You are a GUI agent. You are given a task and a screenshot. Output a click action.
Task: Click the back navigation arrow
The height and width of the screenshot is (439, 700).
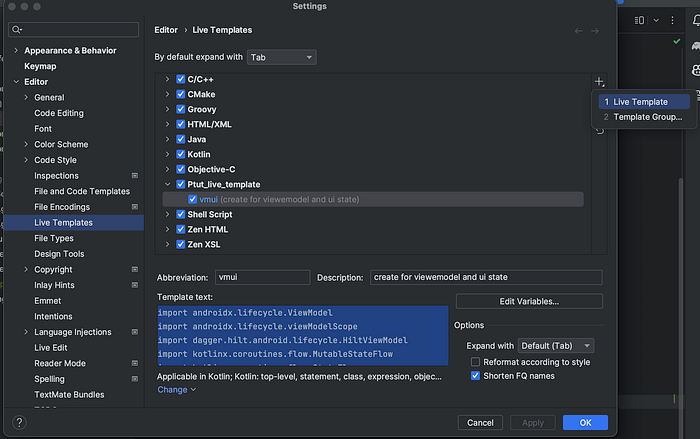point(579,31)
